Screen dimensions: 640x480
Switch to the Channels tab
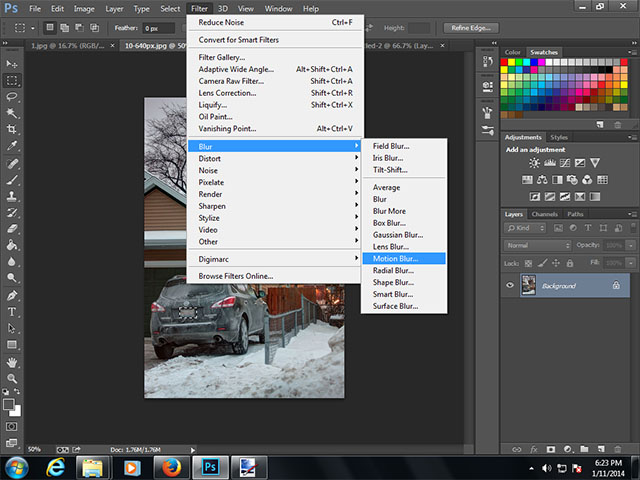tap(544, 214)
